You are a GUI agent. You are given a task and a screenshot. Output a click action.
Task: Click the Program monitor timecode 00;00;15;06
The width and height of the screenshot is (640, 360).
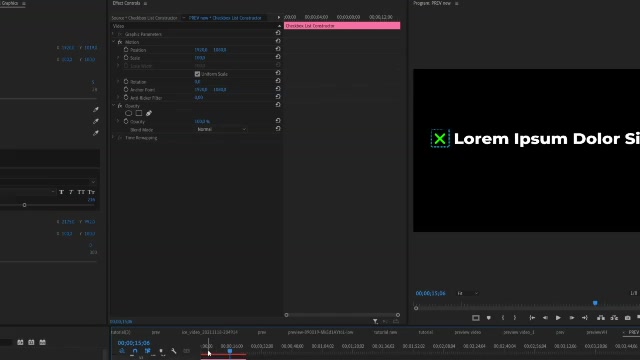(431, 293)
